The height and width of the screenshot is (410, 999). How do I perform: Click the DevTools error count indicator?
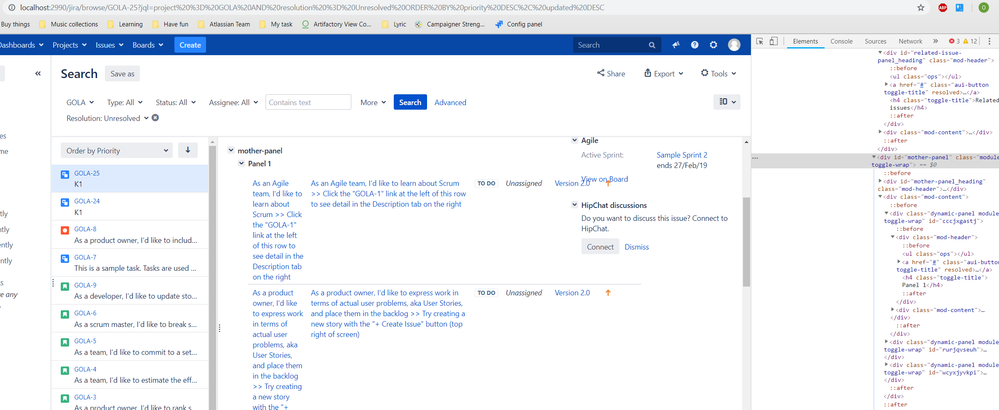click(956, 41)
